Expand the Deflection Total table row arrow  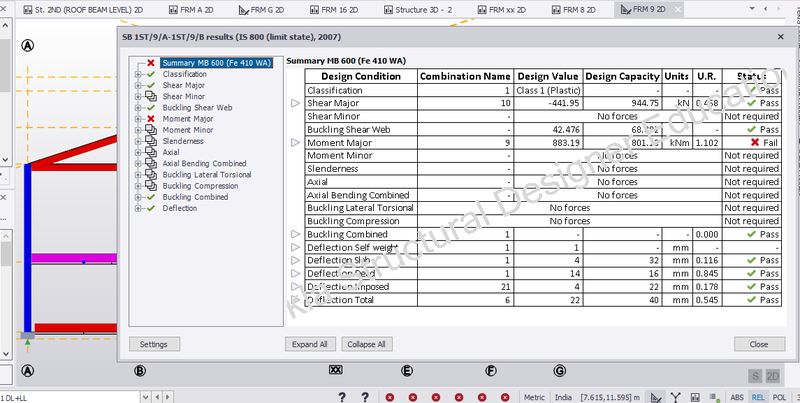(295, 300)
